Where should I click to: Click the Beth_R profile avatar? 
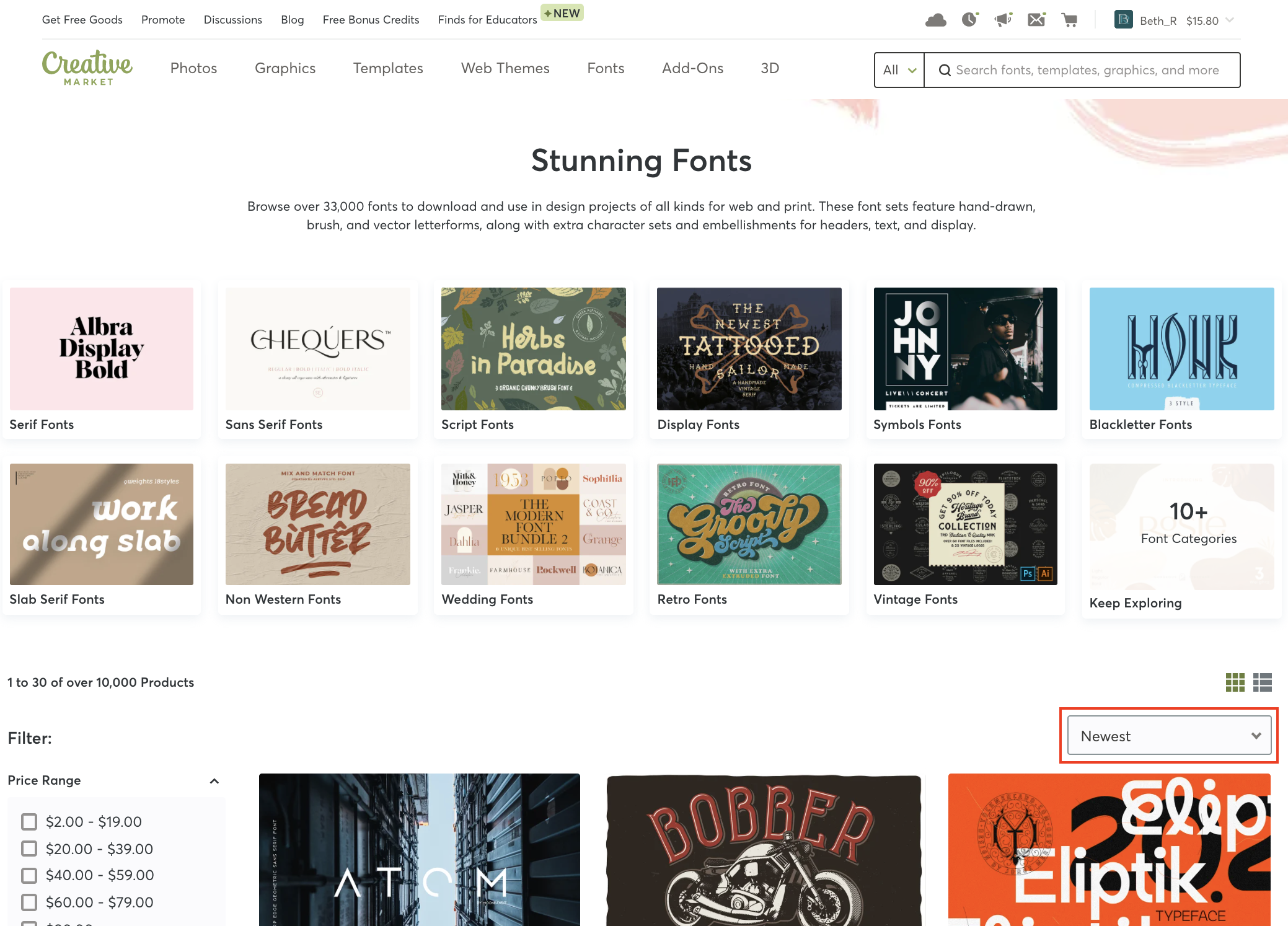[x=1123, y=20]
